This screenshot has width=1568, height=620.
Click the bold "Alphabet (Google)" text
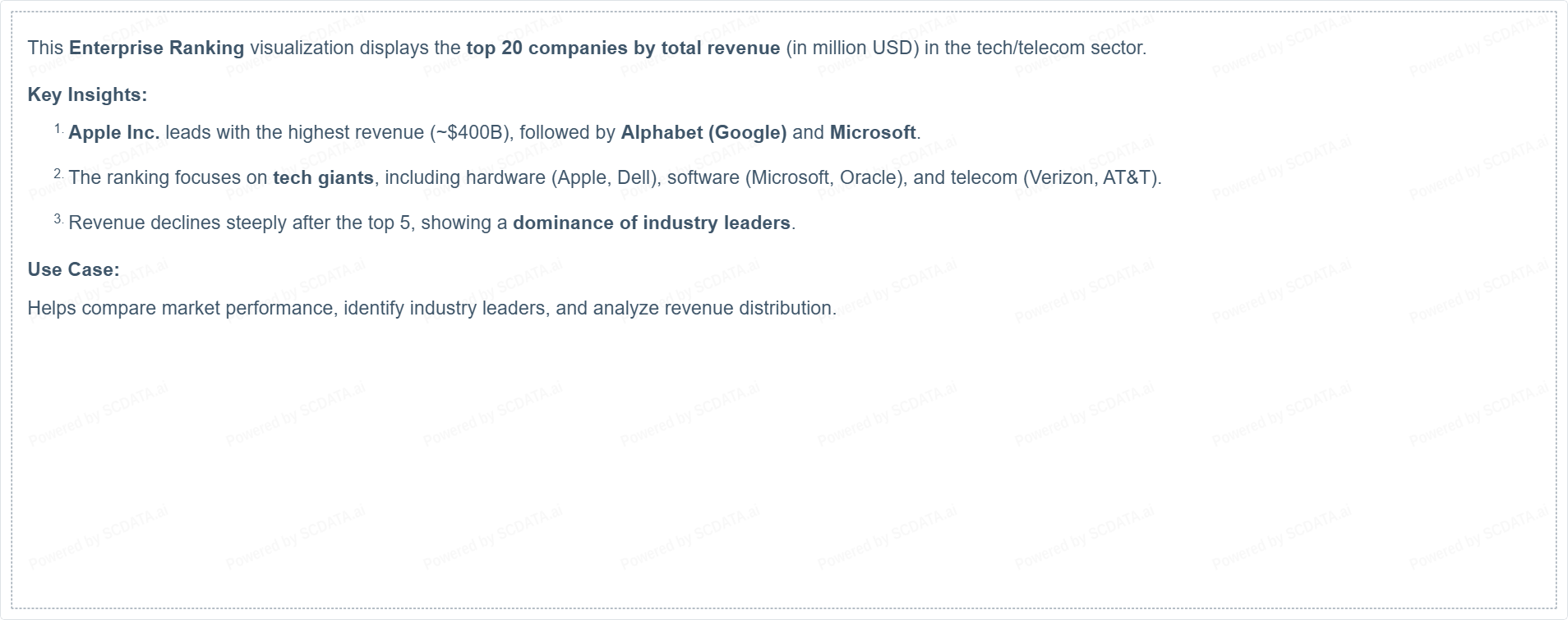coord(703,132)
